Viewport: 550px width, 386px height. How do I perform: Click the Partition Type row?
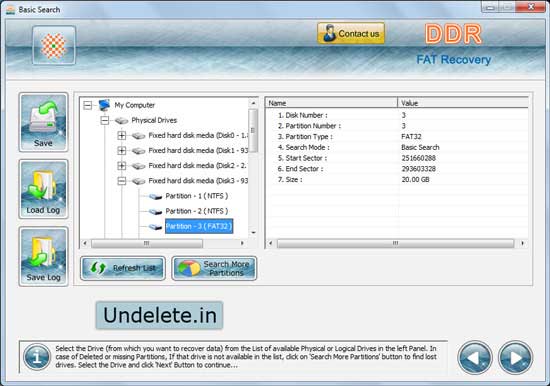tap(397, 137)
